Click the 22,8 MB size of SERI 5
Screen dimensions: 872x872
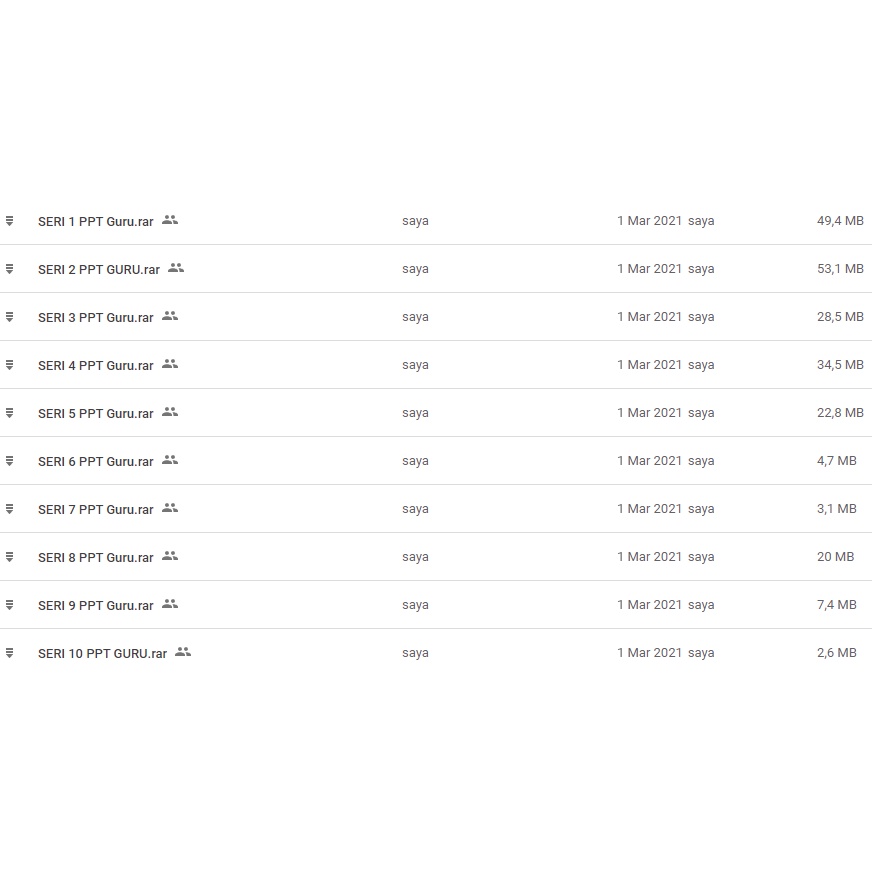click(840, 413)
